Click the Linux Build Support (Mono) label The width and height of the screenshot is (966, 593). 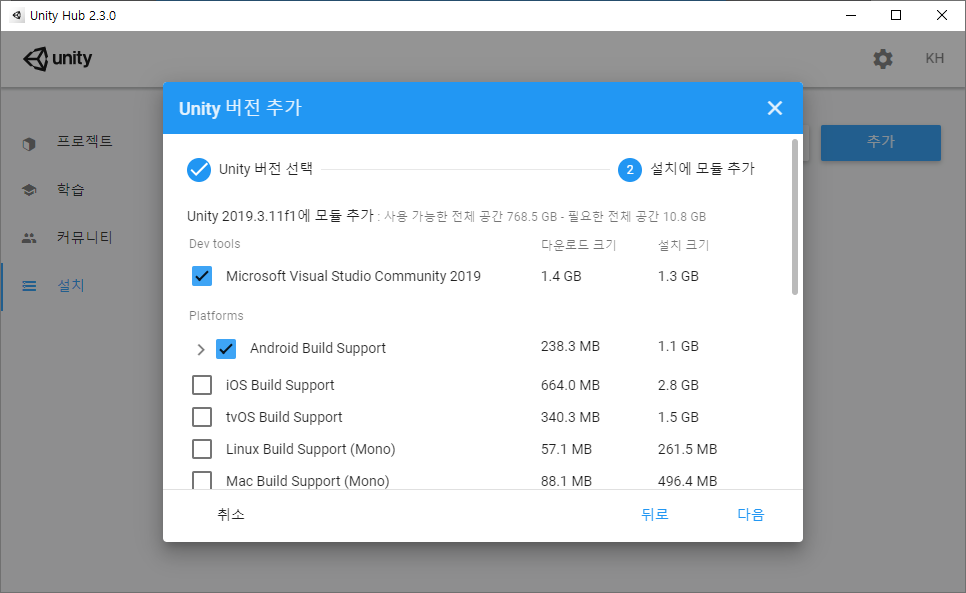pyautogui.click(x=310, y=450)
